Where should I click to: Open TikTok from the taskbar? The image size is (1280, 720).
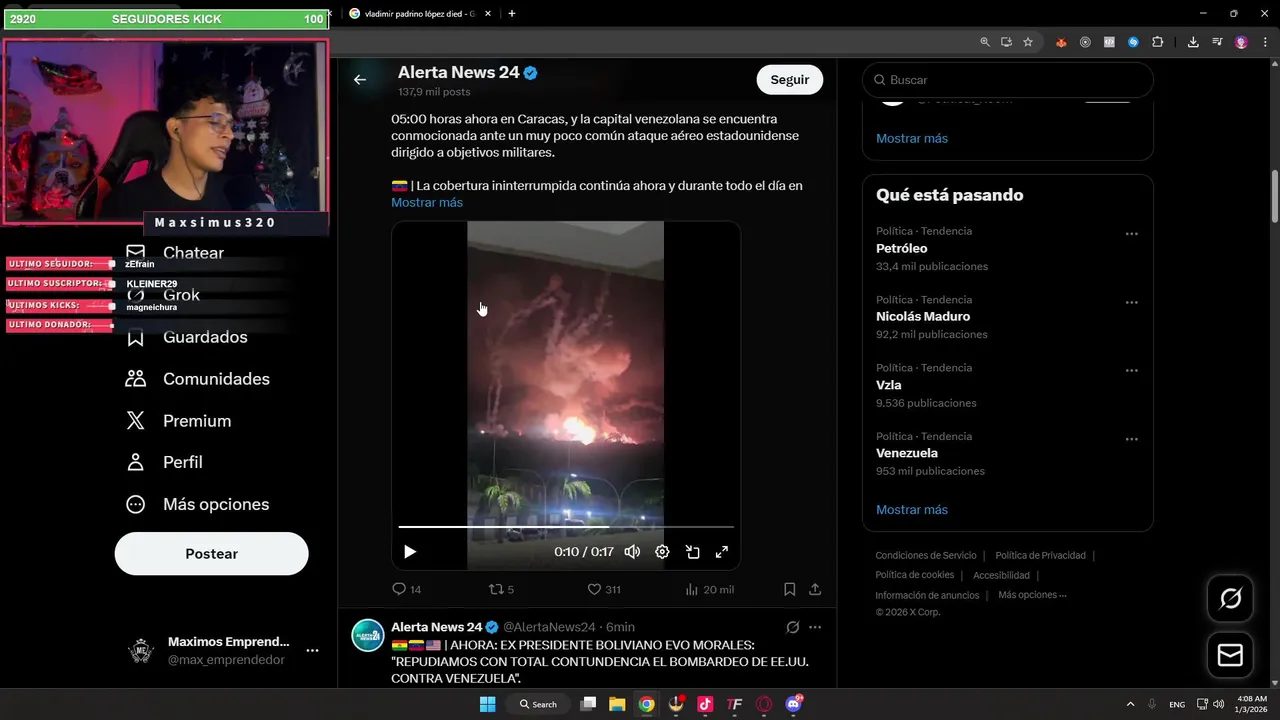click(x=705, y=704)
